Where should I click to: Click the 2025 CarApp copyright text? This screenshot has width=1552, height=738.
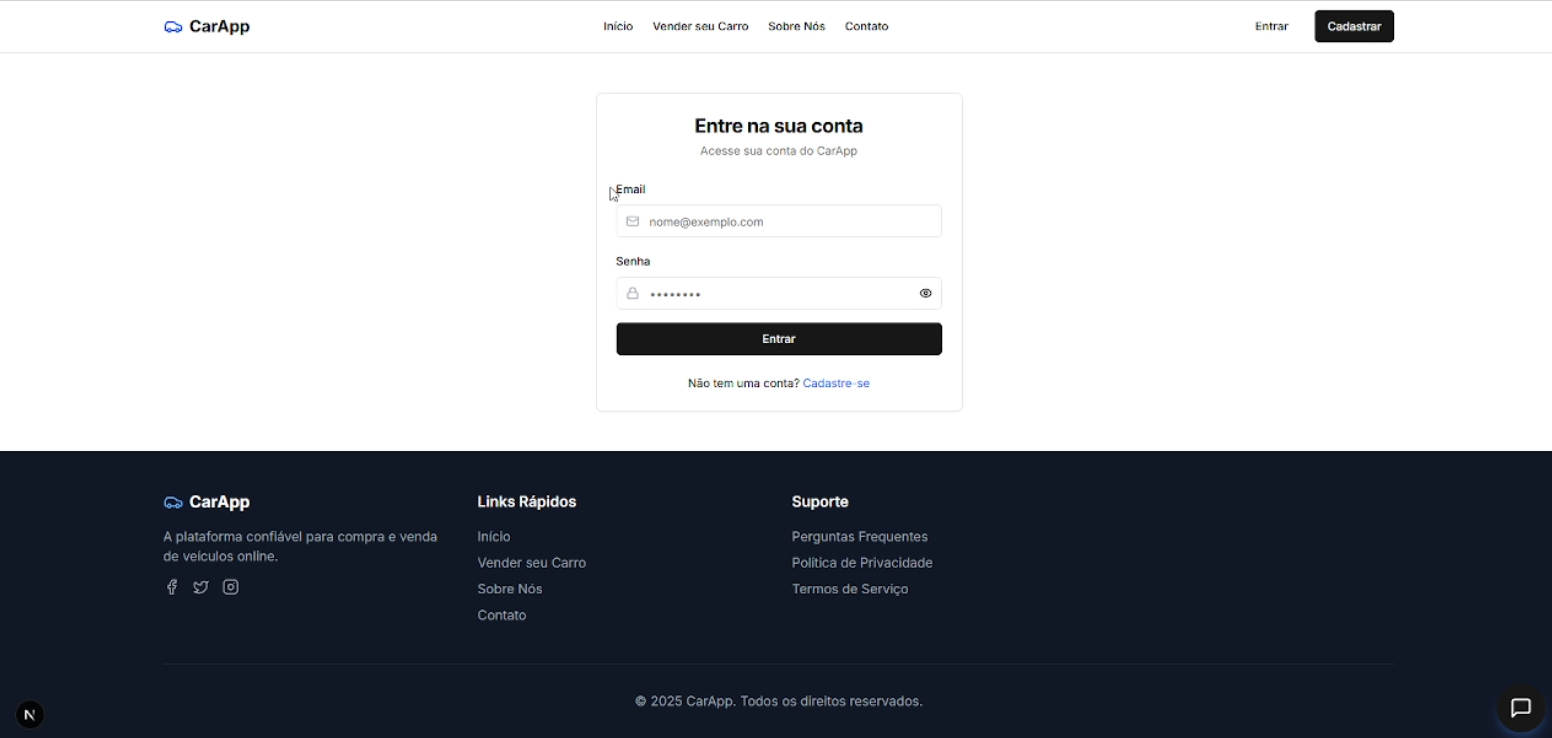[x=779, y=702]
